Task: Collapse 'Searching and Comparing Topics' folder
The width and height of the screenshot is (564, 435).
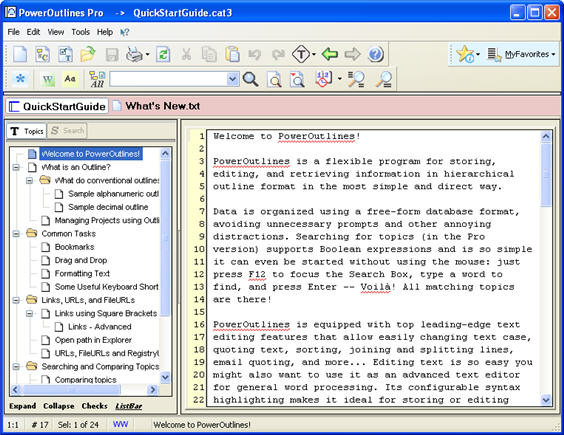Action: (16, 367)
